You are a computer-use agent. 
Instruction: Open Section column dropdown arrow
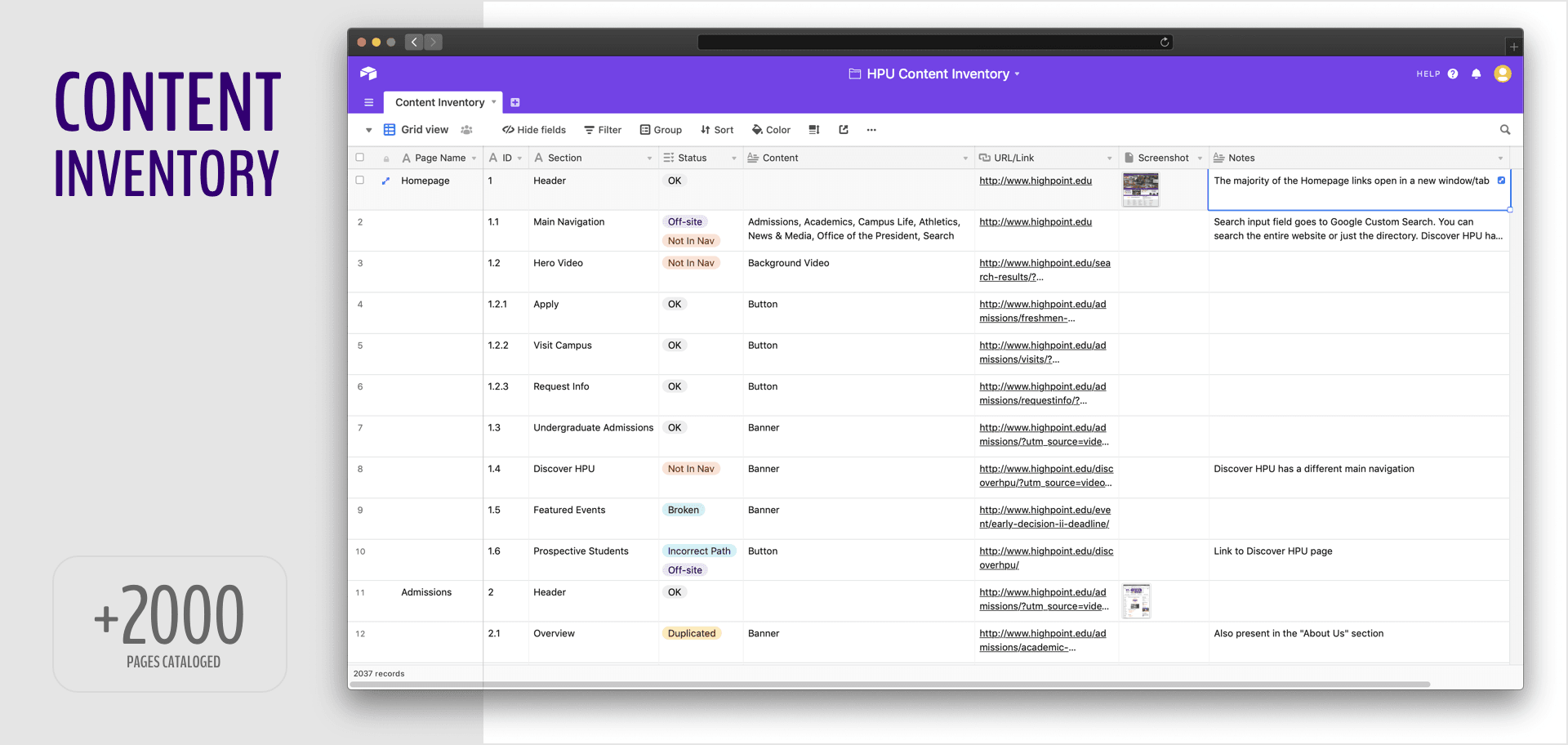tap(650, 158)
